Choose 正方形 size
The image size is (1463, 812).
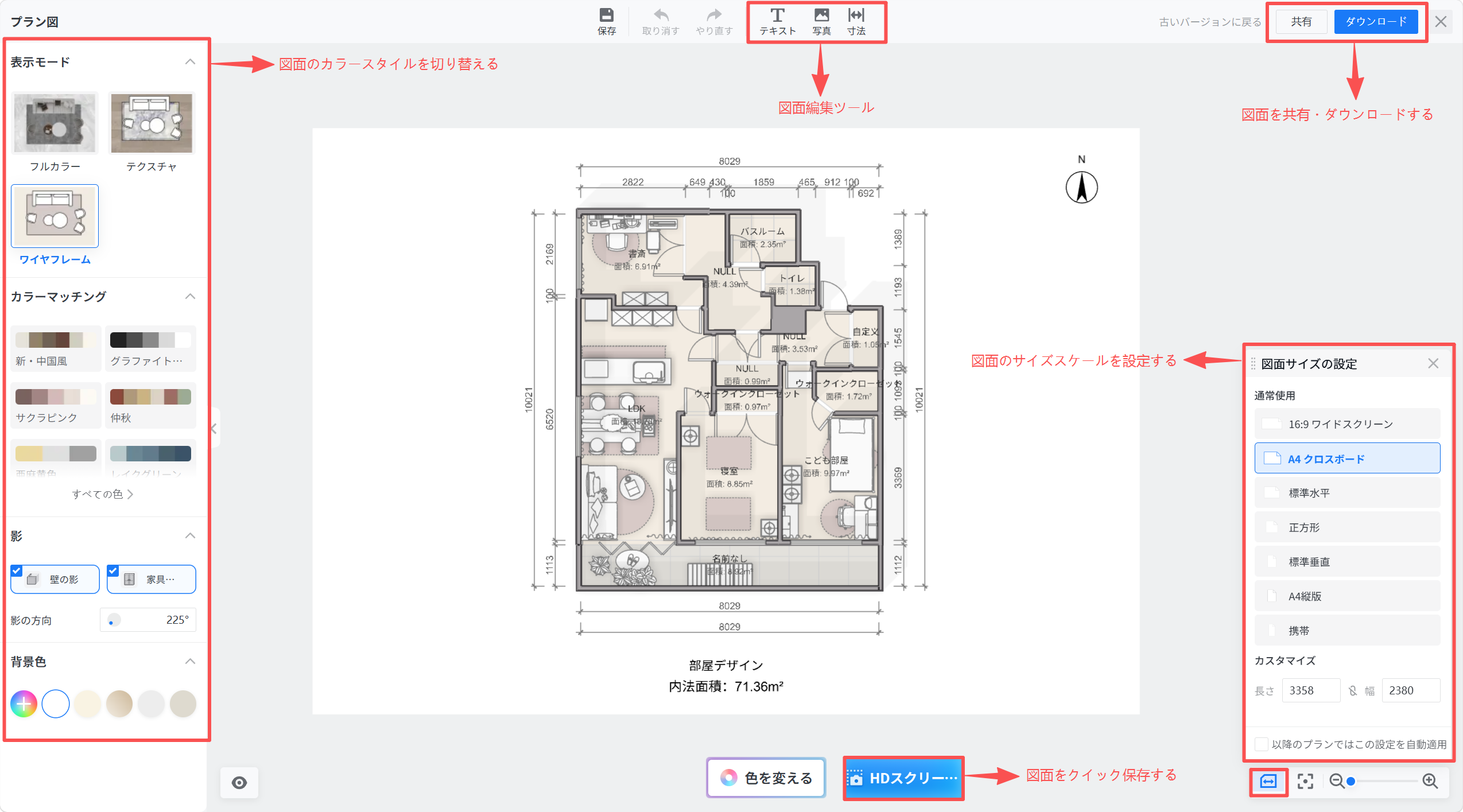pos(1347,527)
